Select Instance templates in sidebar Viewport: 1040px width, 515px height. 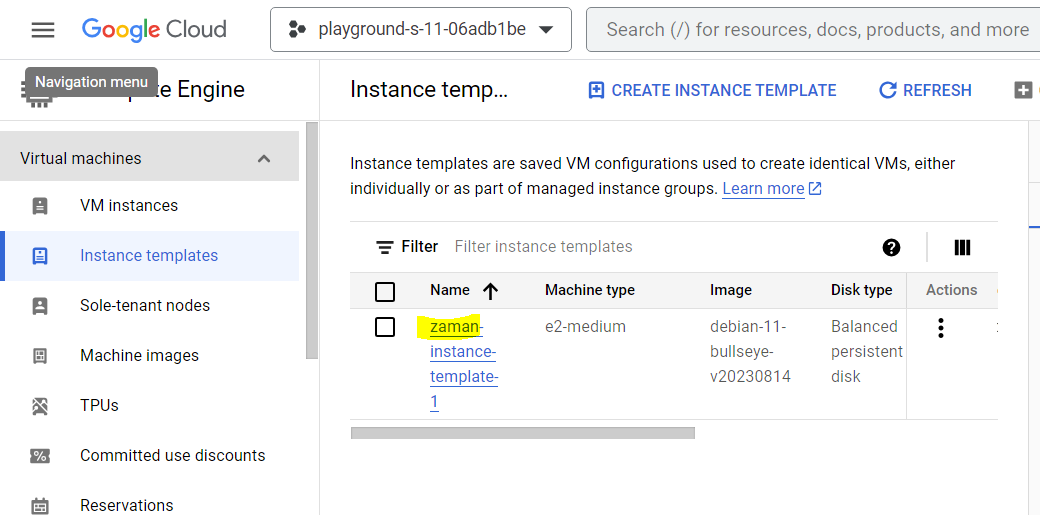point(149,256)
